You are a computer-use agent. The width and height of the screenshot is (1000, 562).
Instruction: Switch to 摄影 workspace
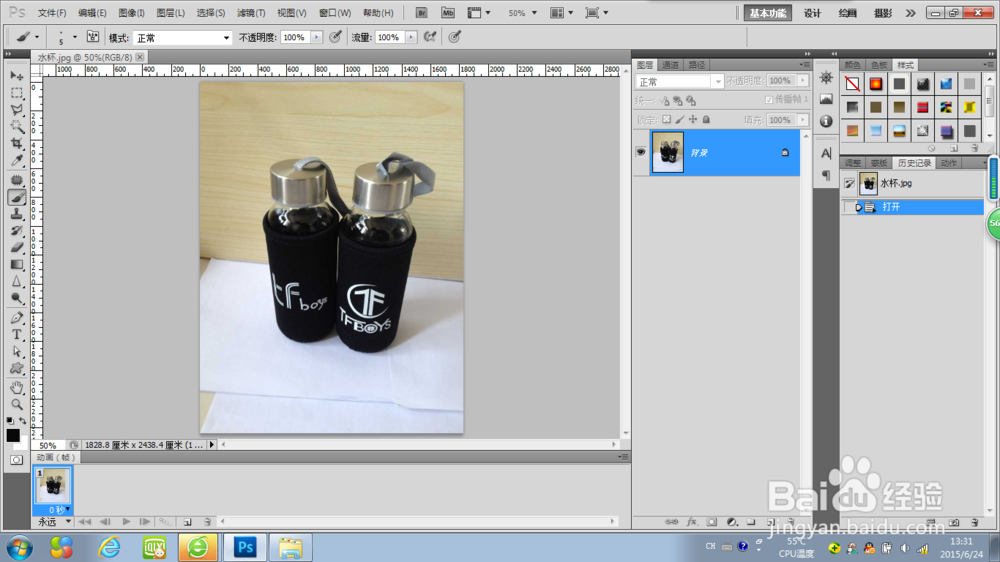[883, 13]
